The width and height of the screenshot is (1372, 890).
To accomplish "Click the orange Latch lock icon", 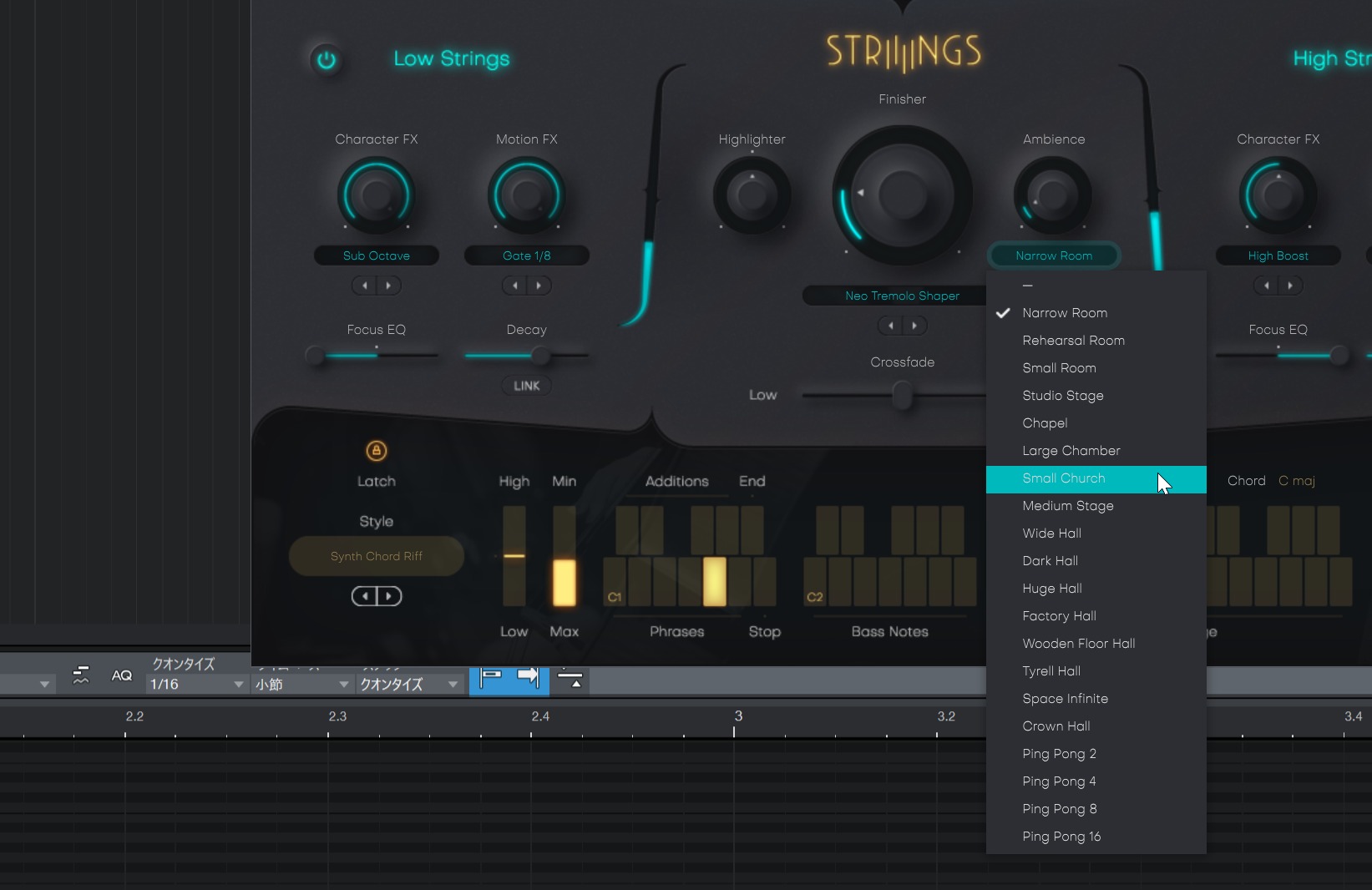I will pos(377,451).
